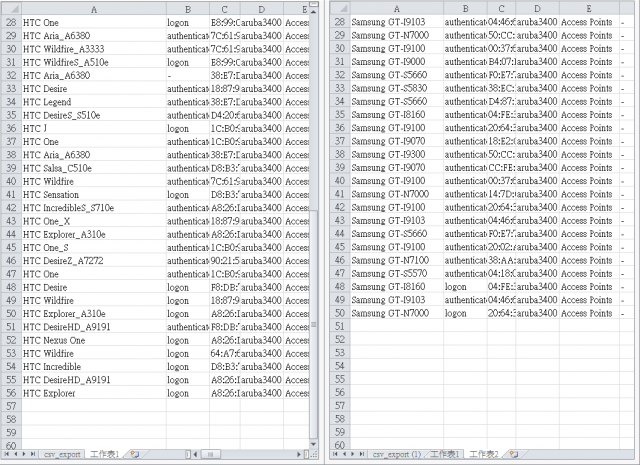Click vertical scrollbar down arrow in left window
The width and height of the screenshot is (640, 465).
click(x=313, y=444)
